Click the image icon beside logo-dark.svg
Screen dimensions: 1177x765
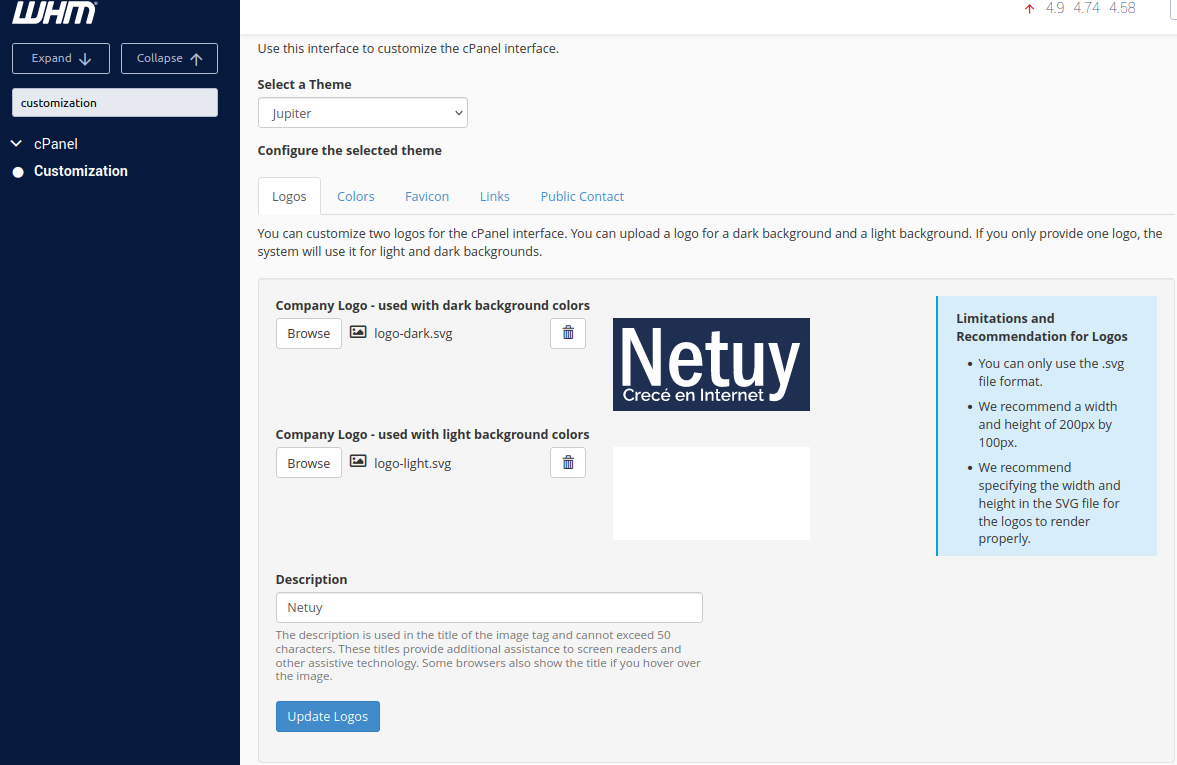pyautogui.click(x=359, y=332)
